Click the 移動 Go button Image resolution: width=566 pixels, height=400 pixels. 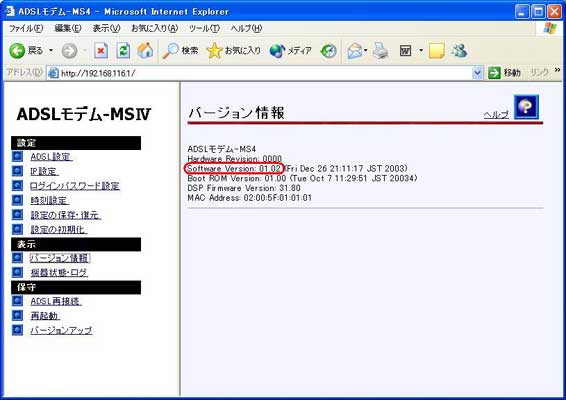[504, 73]
